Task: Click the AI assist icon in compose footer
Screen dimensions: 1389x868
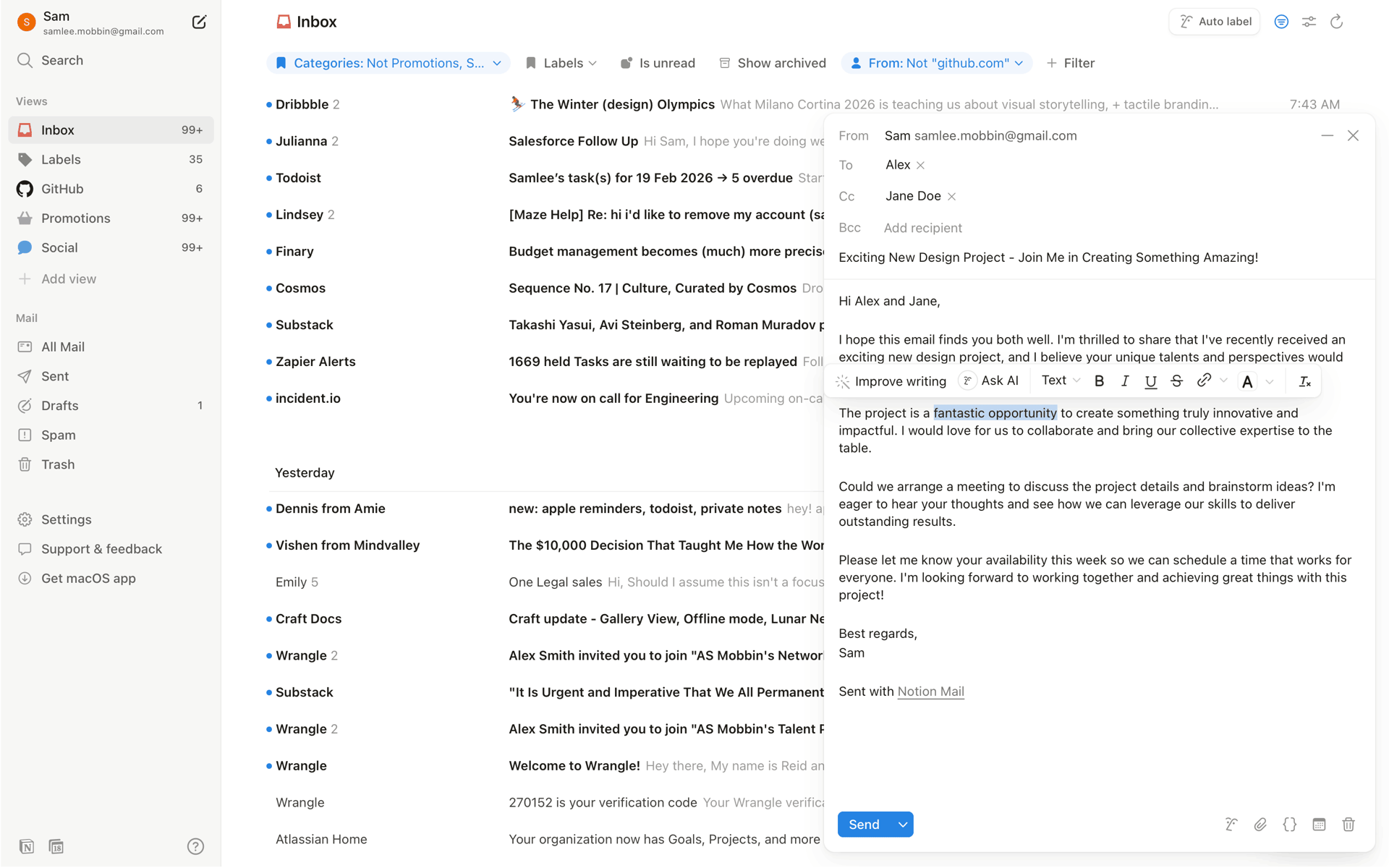Action: tap(1231, 825)
